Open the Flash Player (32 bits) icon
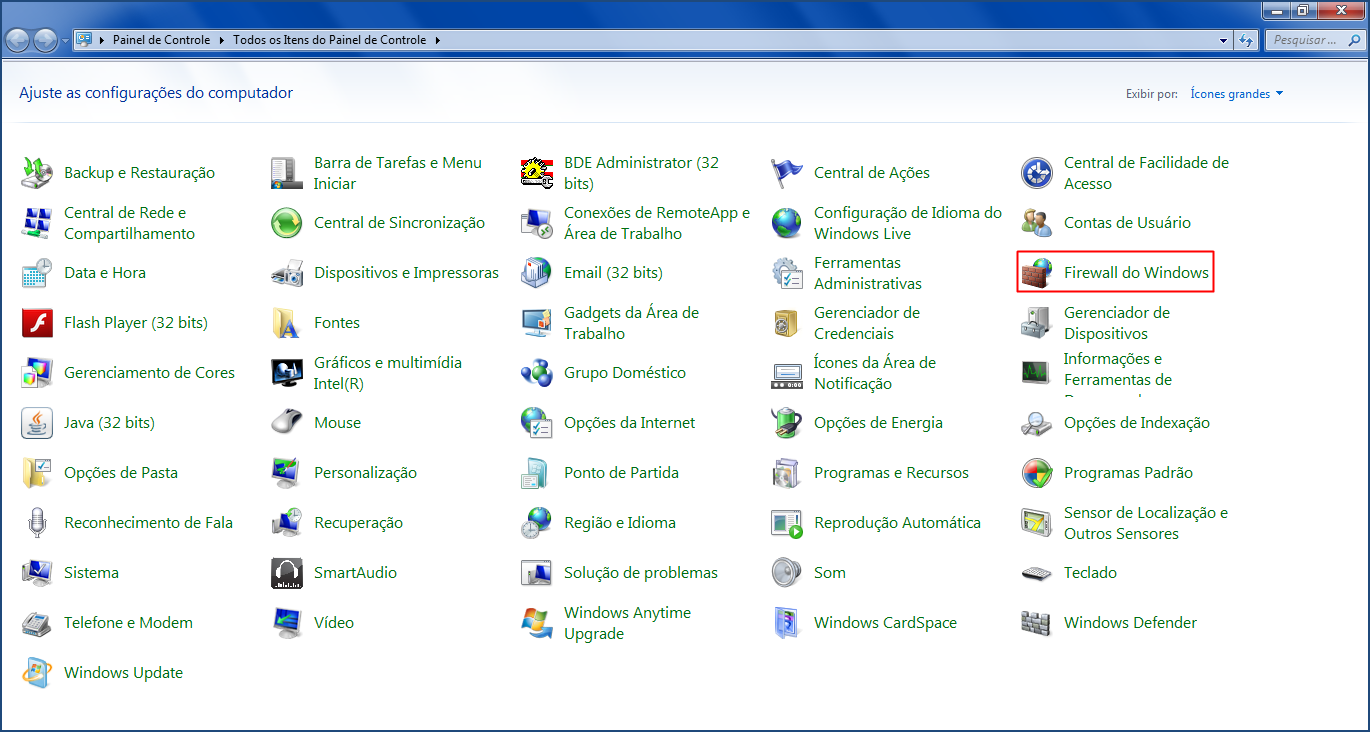1370x732 pixels. (x=37, y=323)
